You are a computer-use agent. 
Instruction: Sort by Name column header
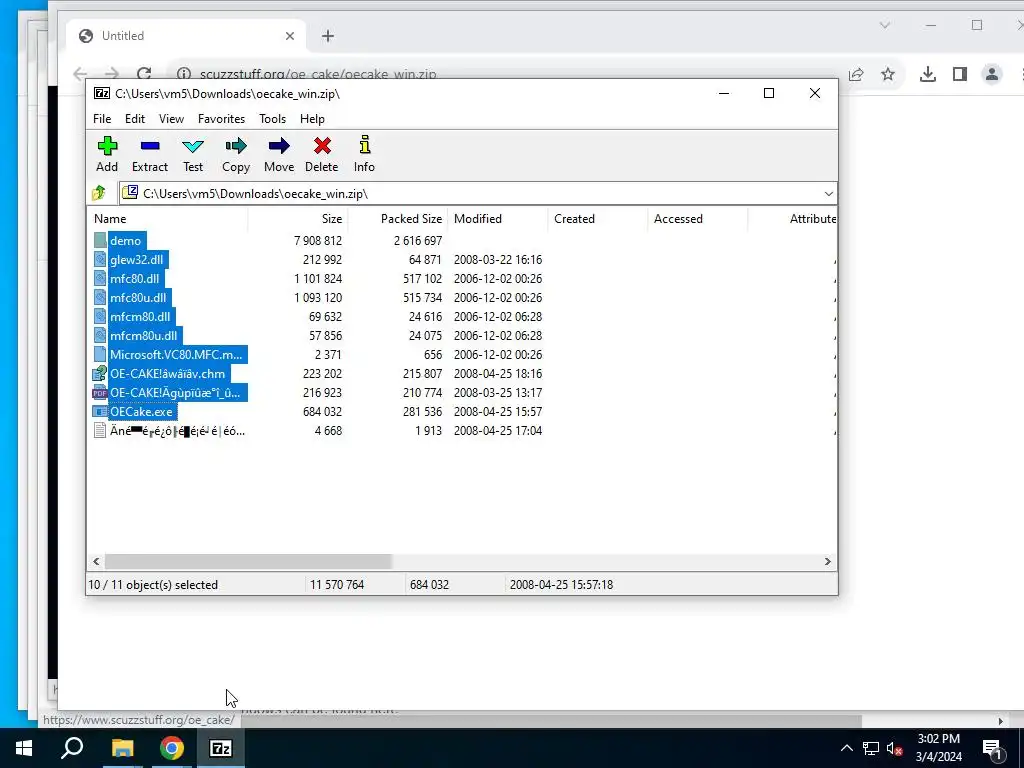(167, 219)
